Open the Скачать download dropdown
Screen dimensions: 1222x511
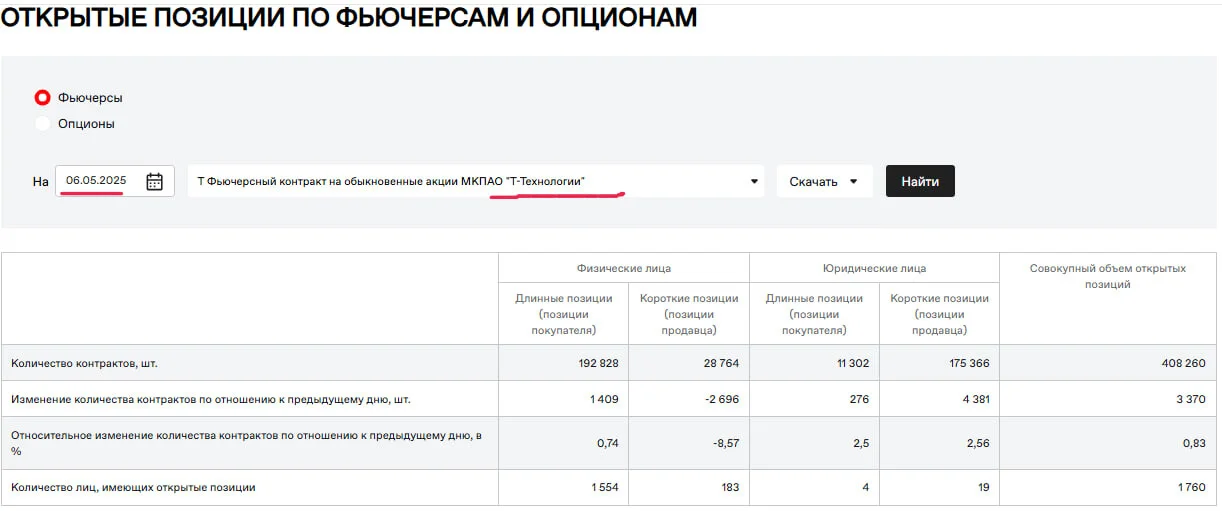click(x=824, y=181)
